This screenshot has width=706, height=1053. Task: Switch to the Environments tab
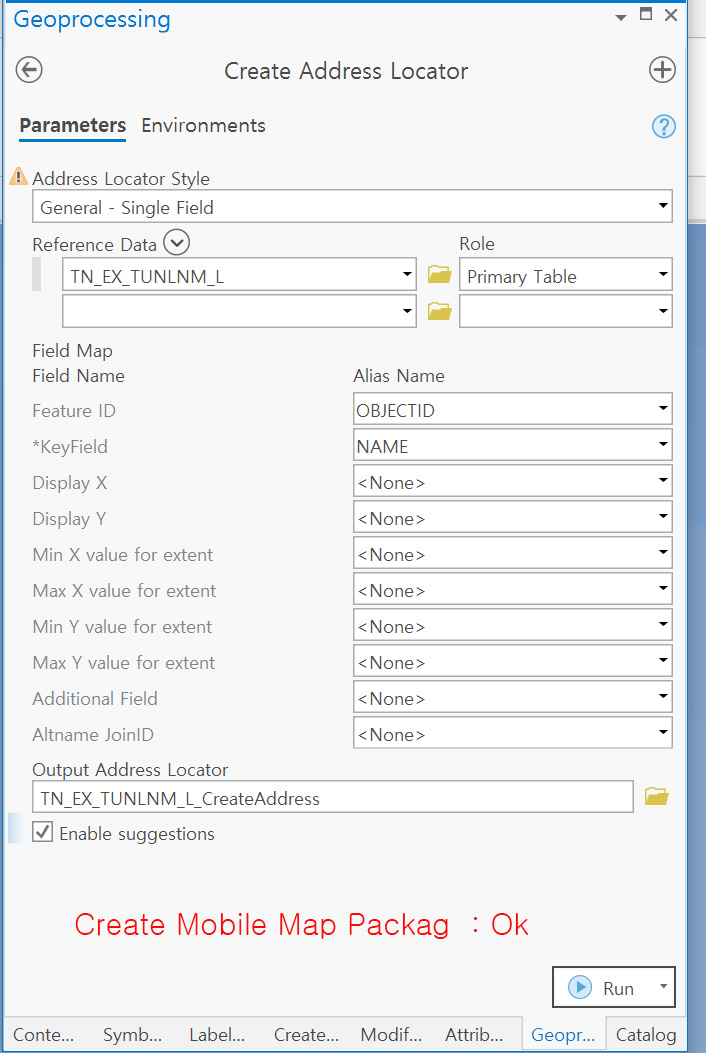203,126
